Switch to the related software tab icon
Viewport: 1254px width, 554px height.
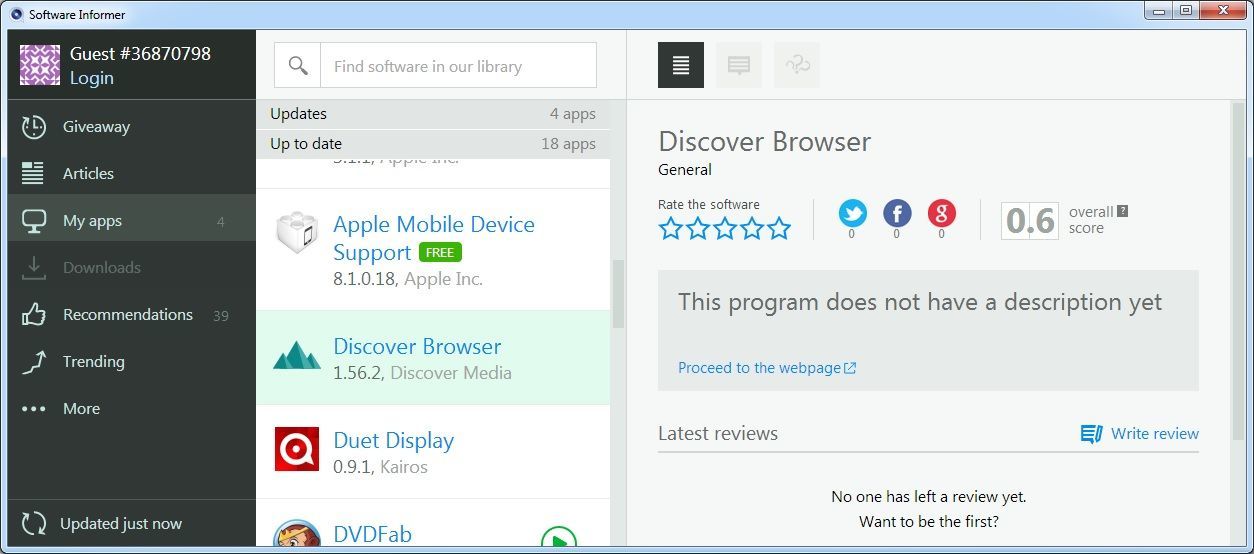[797, 65]
